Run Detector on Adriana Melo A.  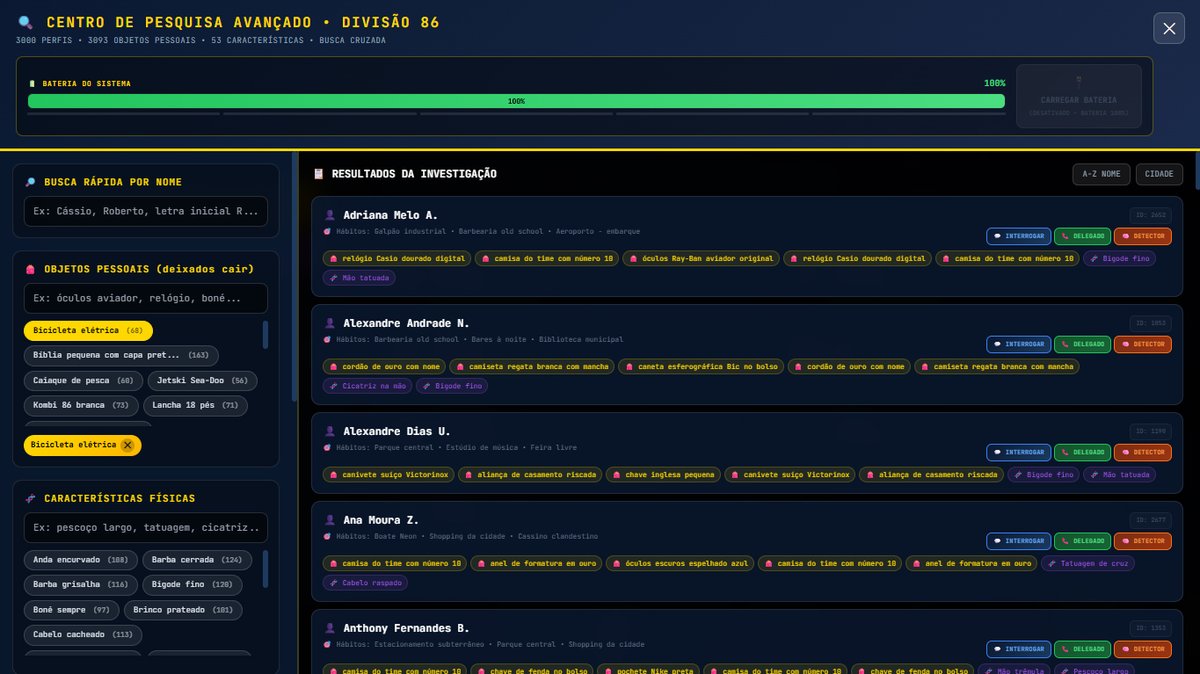click(1142, 236)
